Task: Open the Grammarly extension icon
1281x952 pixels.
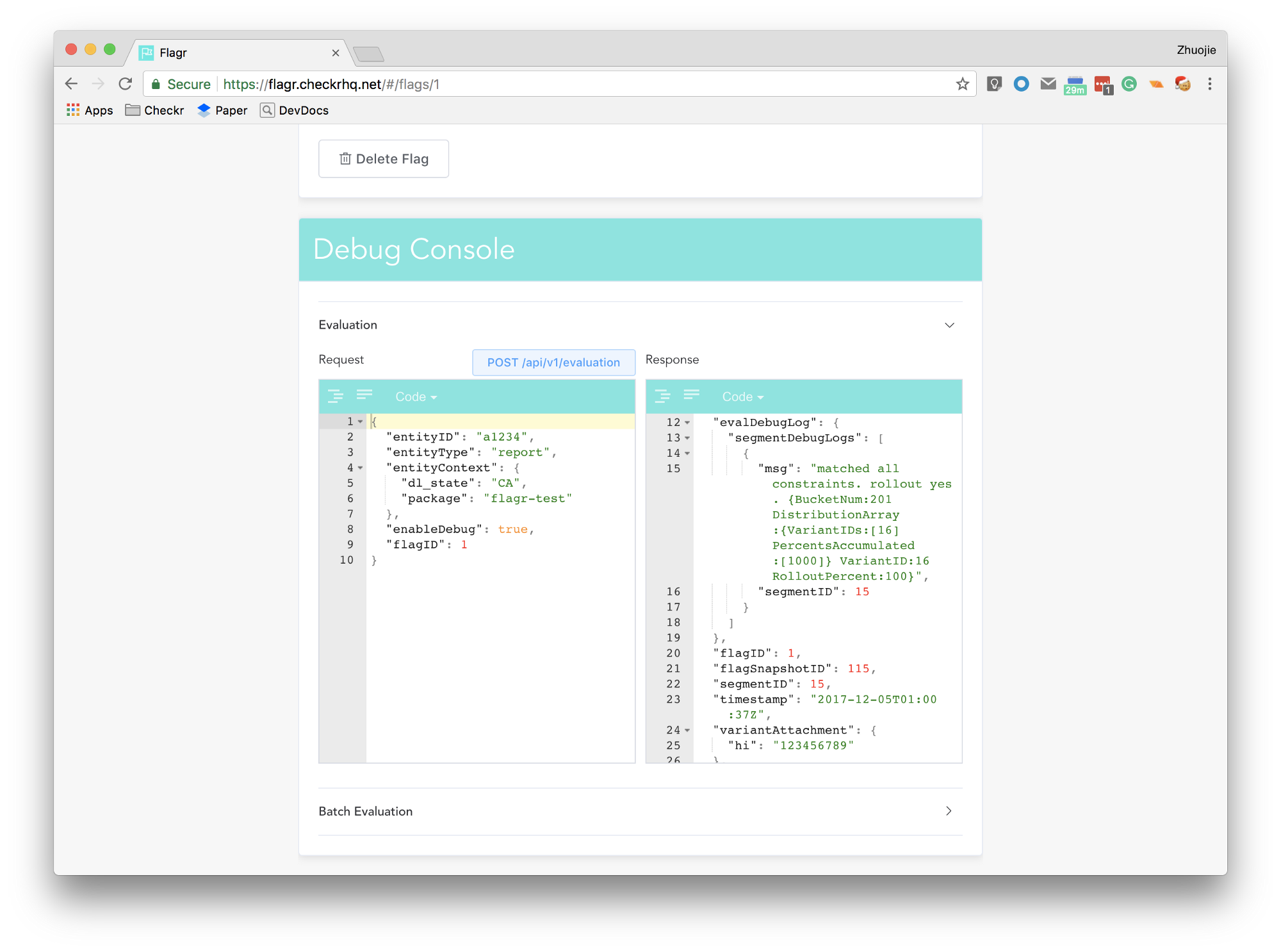Action: pos(1129,84)
